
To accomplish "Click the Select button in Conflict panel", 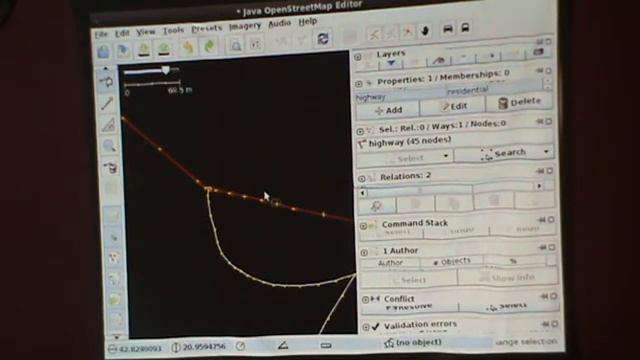I will [x=508, y=307].
